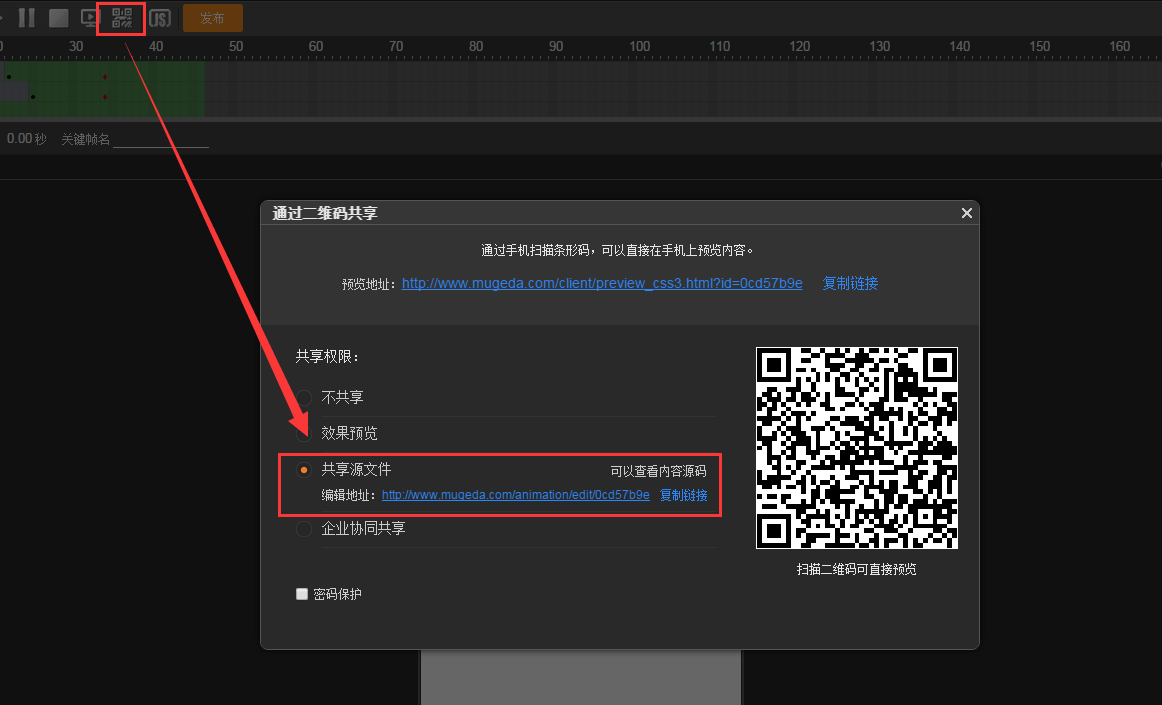Image resolution: width=1162 pixels, height=705 pixels.
Task: Click frame 60 on the timeline ruler
Action: pyautogui.click(x=316, y=46)
